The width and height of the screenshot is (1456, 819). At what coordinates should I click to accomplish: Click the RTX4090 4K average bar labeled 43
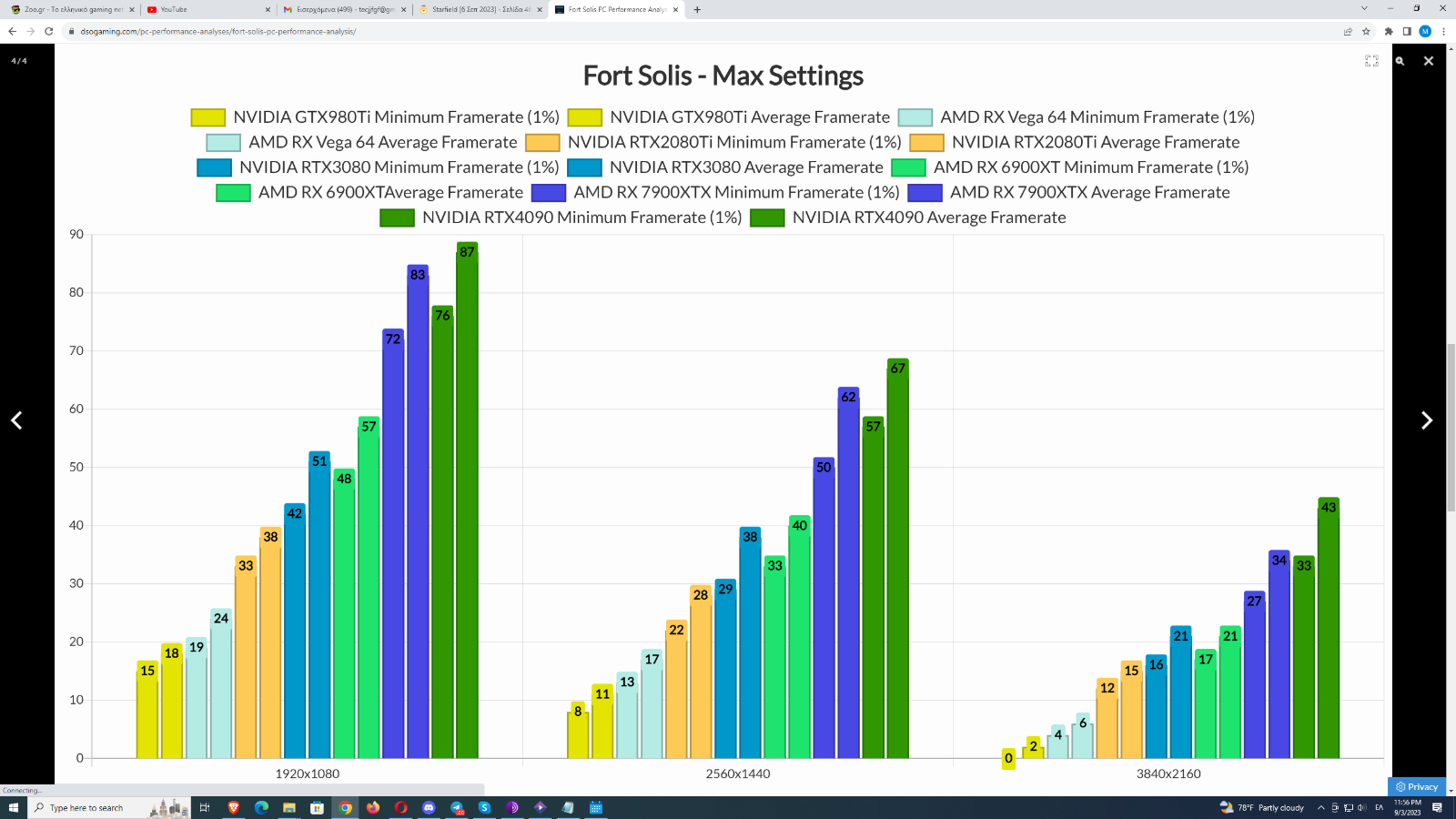(x=1329, y=628)
